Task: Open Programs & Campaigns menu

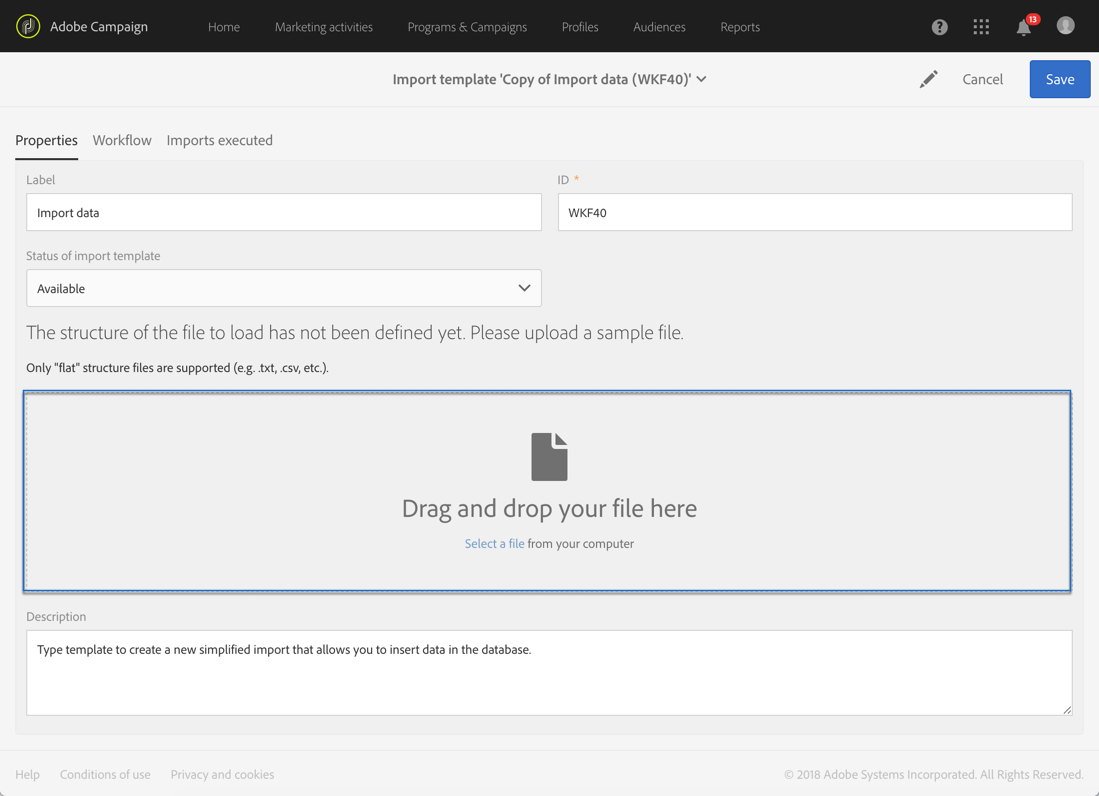Action: coord(467,27)
